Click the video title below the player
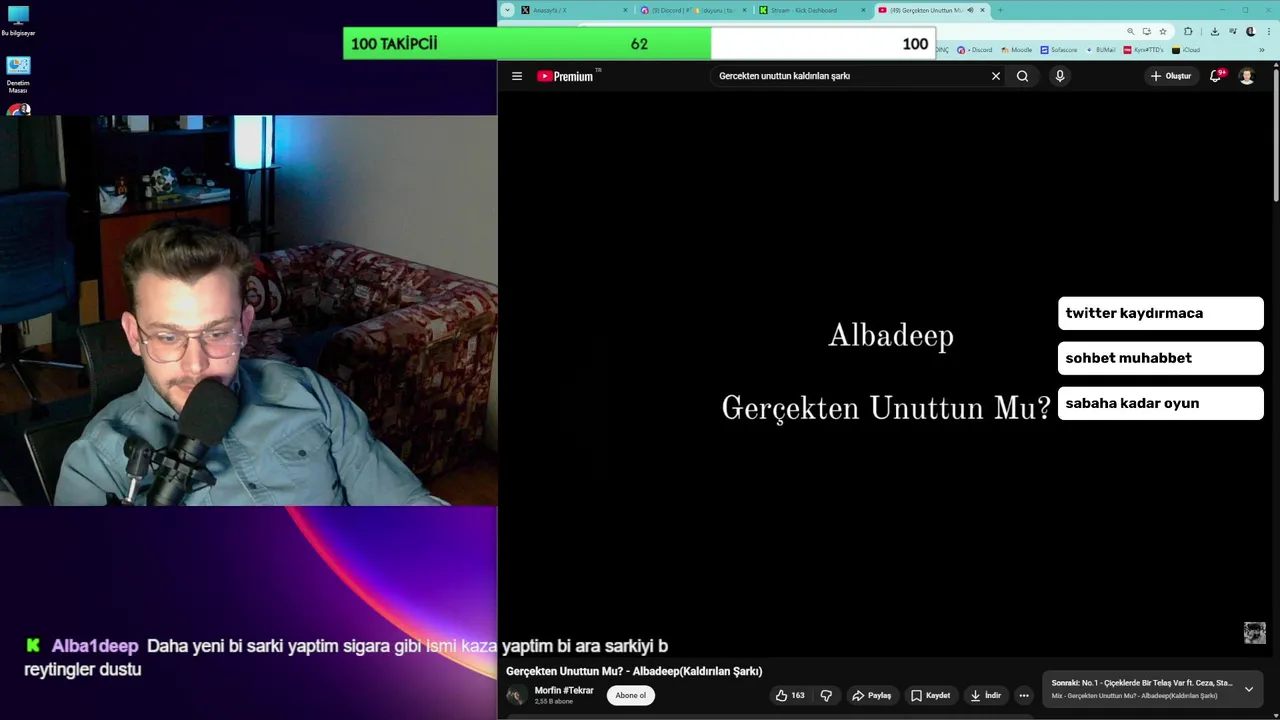This screenshot has height=720, width=1280. pyautogui.click(x=634, y=671)
